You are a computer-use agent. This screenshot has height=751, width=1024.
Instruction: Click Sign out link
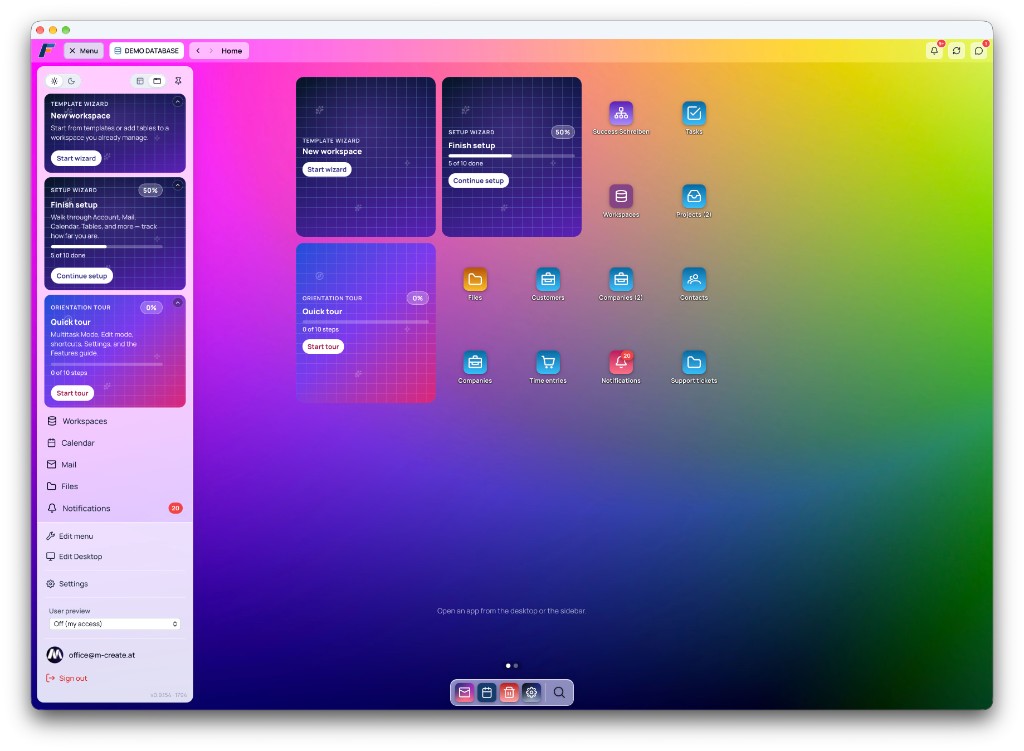click(67, 678)
